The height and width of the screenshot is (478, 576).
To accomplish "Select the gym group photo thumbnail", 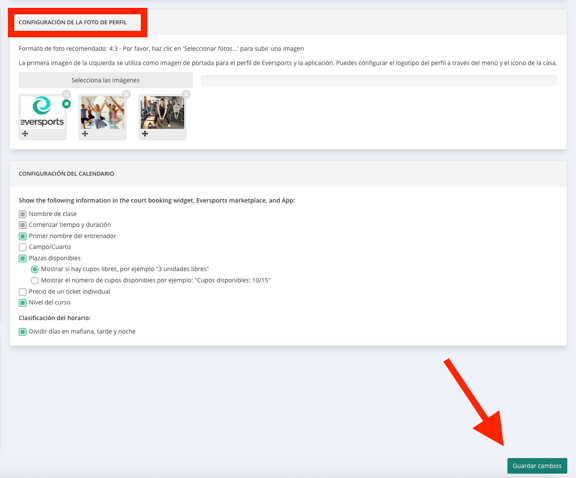I will point(162,112).
